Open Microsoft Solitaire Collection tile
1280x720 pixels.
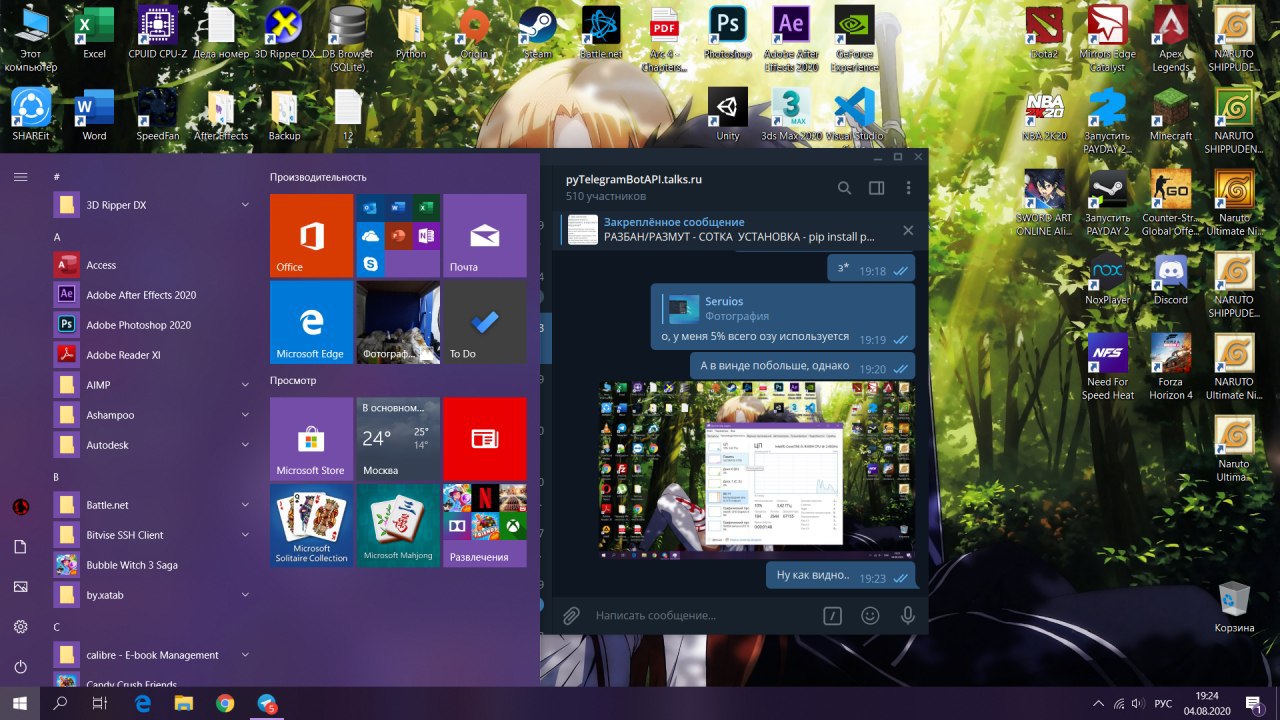pyautogui.click(x=311, y=526)
